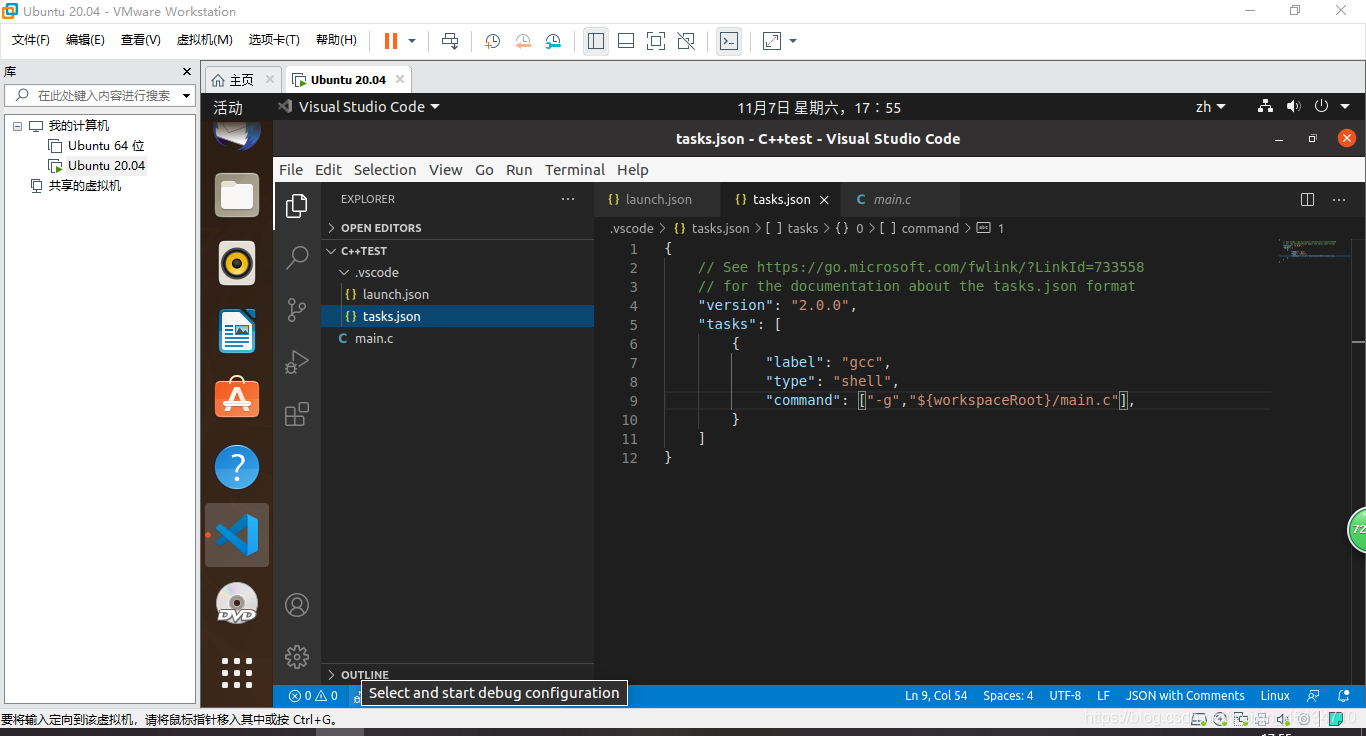Open the zh input language menu

[x=1211, y=107]
